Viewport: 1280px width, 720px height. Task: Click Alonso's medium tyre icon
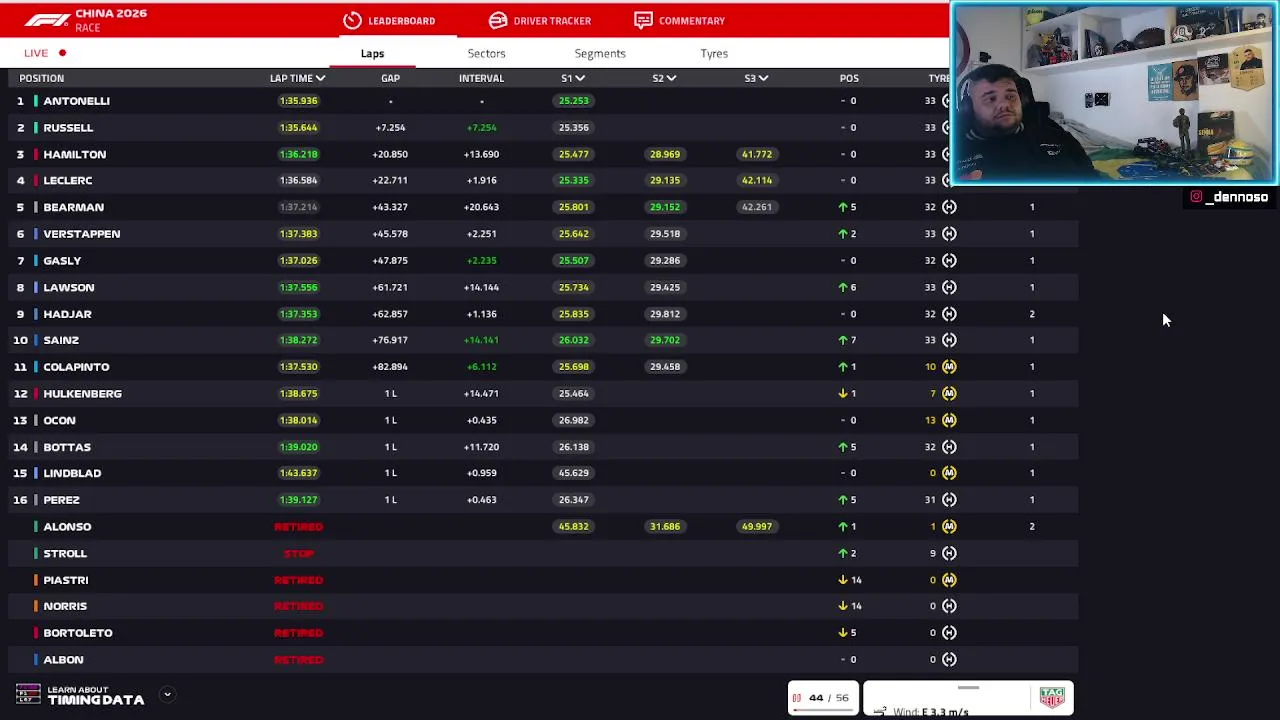(949, 526)
